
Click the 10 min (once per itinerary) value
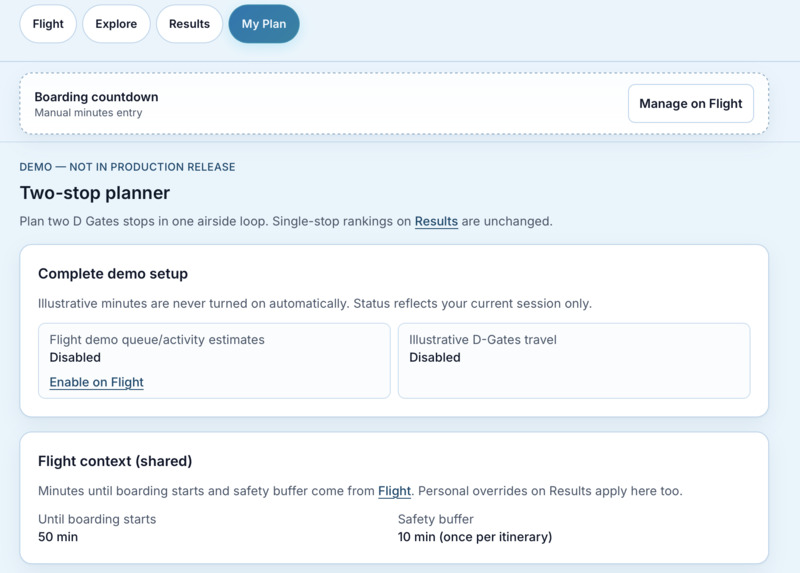[475, 537]
